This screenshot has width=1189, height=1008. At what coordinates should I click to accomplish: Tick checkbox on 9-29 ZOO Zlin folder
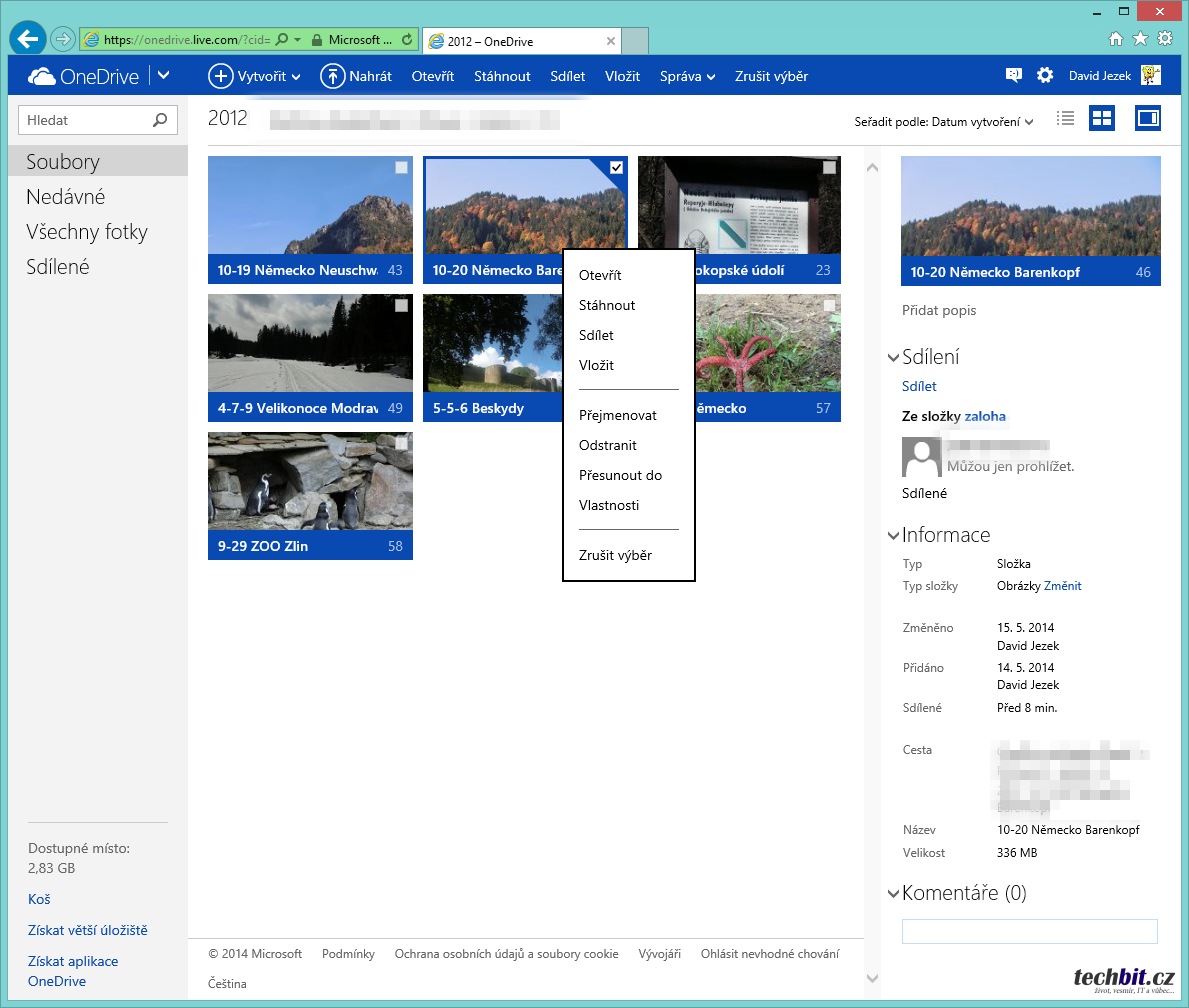point(401,443)
